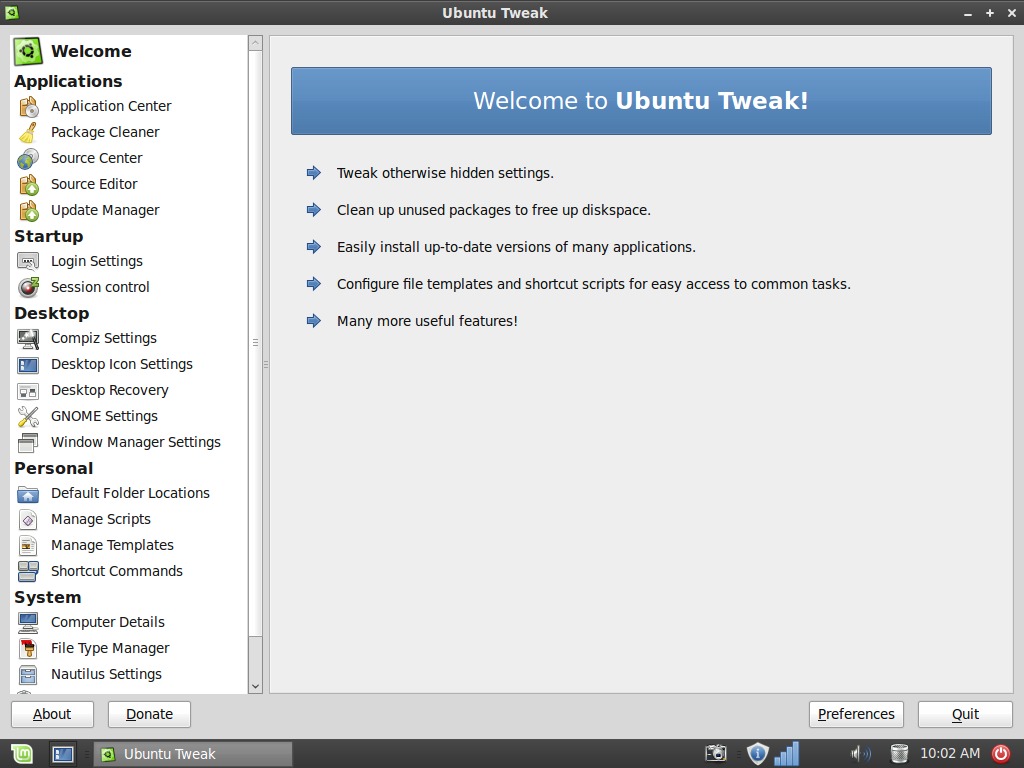1024x768 pixels.
Task: Click the Nautilus Settings icon
Action: (x=28, y=675)
